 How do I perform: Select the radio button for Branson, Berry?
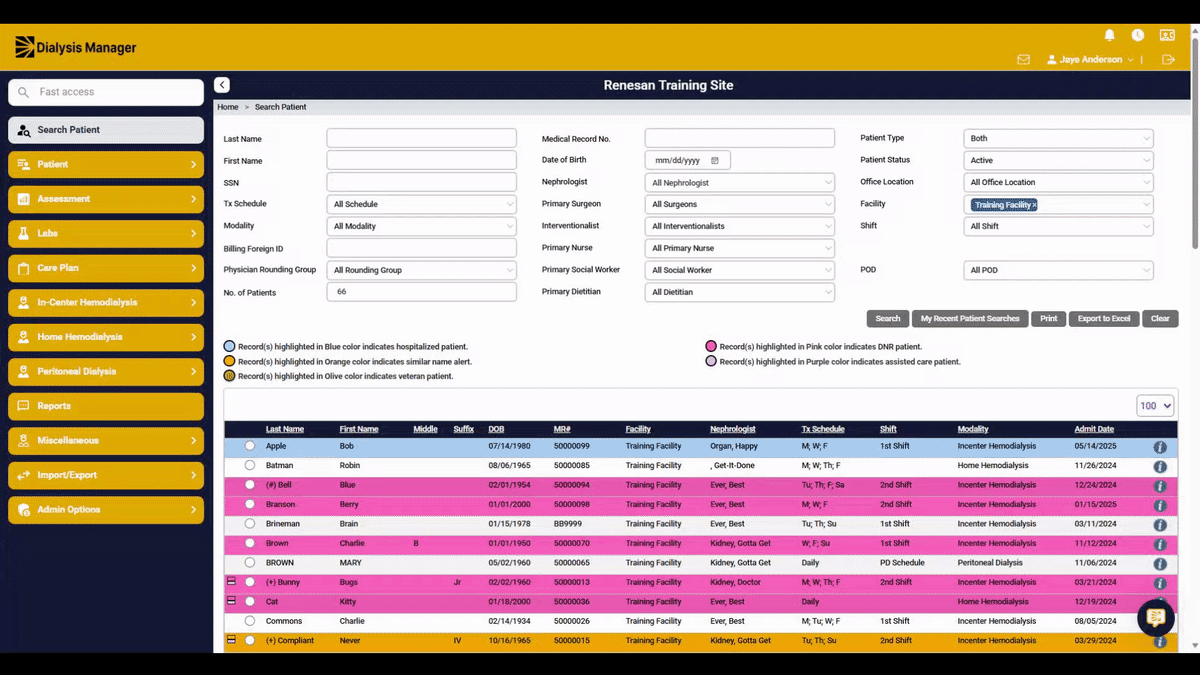point(250,504)
